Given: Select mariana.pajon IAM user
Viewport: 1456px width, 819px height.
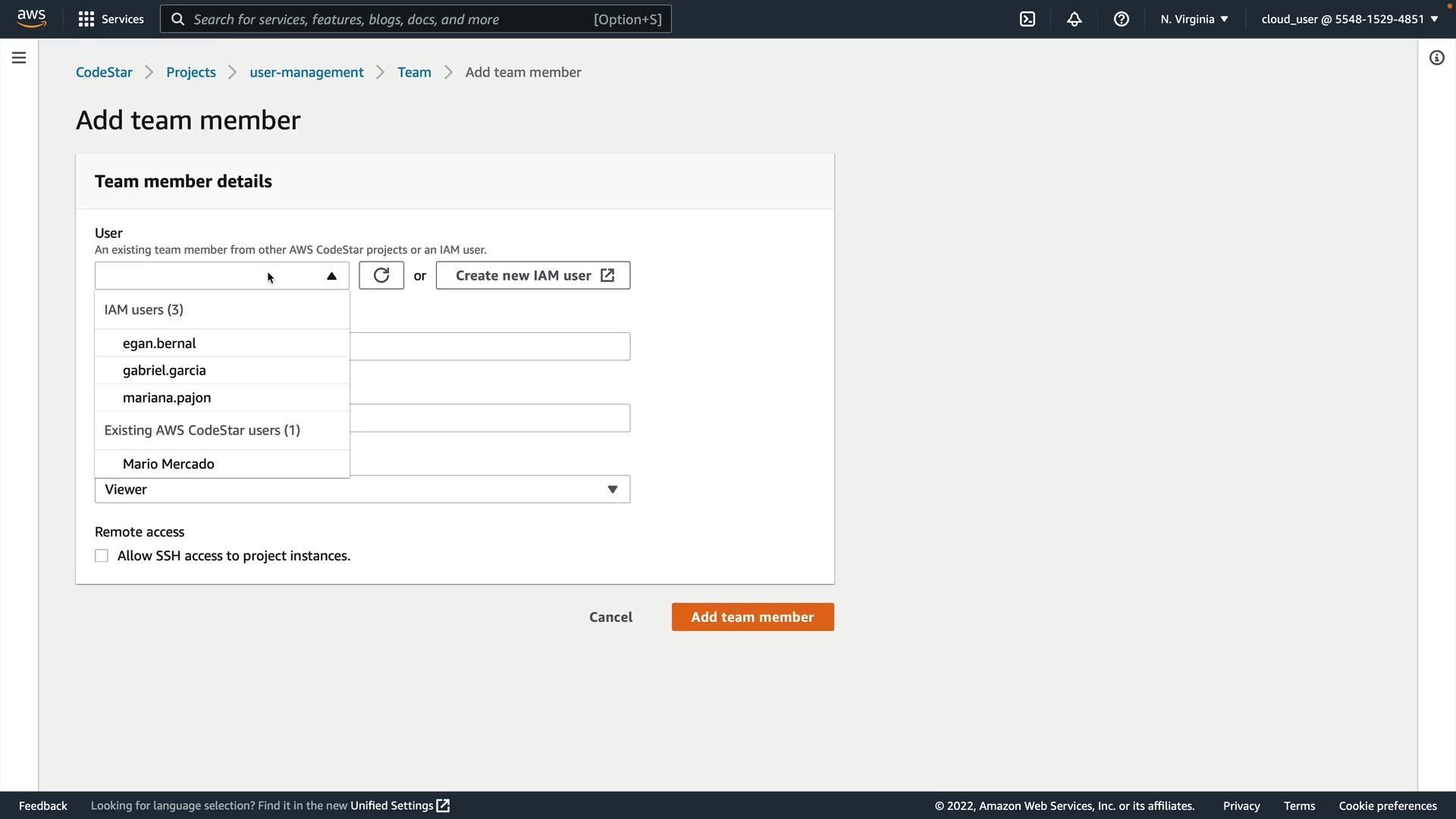Looking at the screenshot, I should pos(167,397).
